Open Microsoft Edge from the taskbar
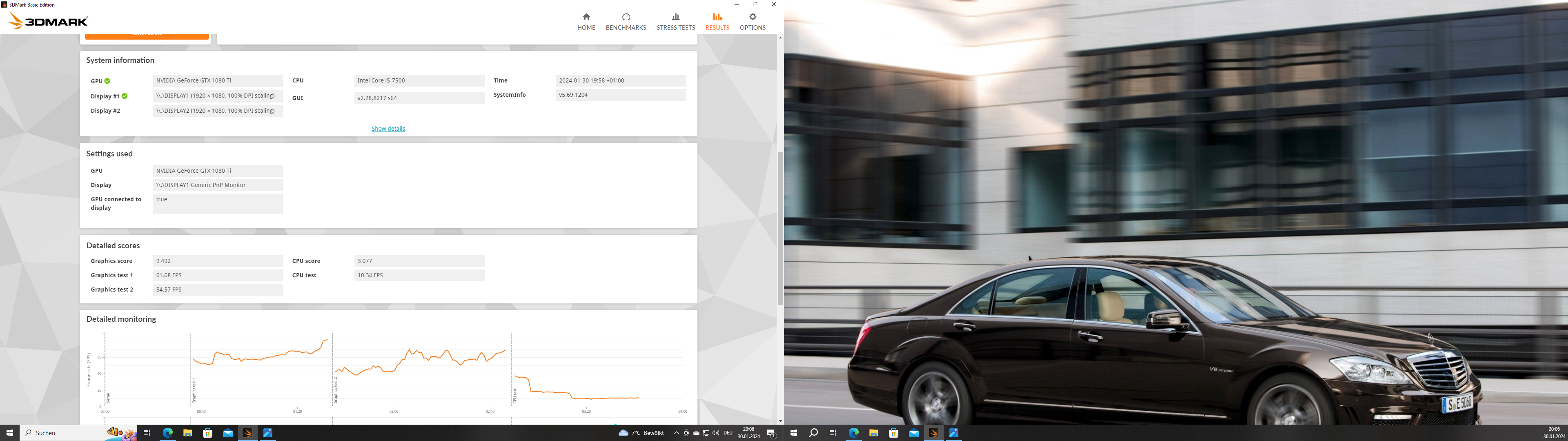1568x441 pixels. tap(167, 432)
